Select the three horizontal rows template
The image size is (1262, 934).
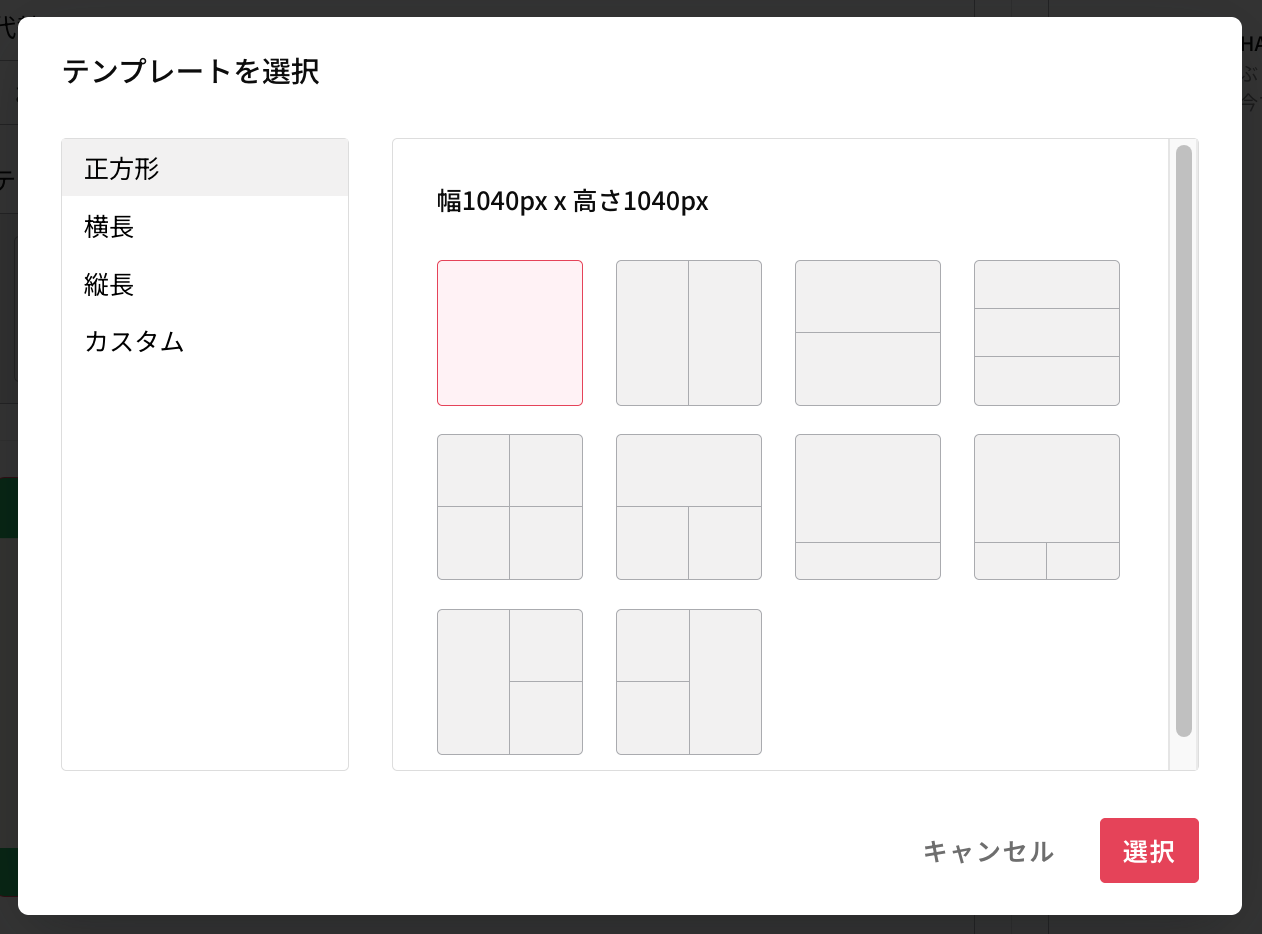[x=1047, y=333]
